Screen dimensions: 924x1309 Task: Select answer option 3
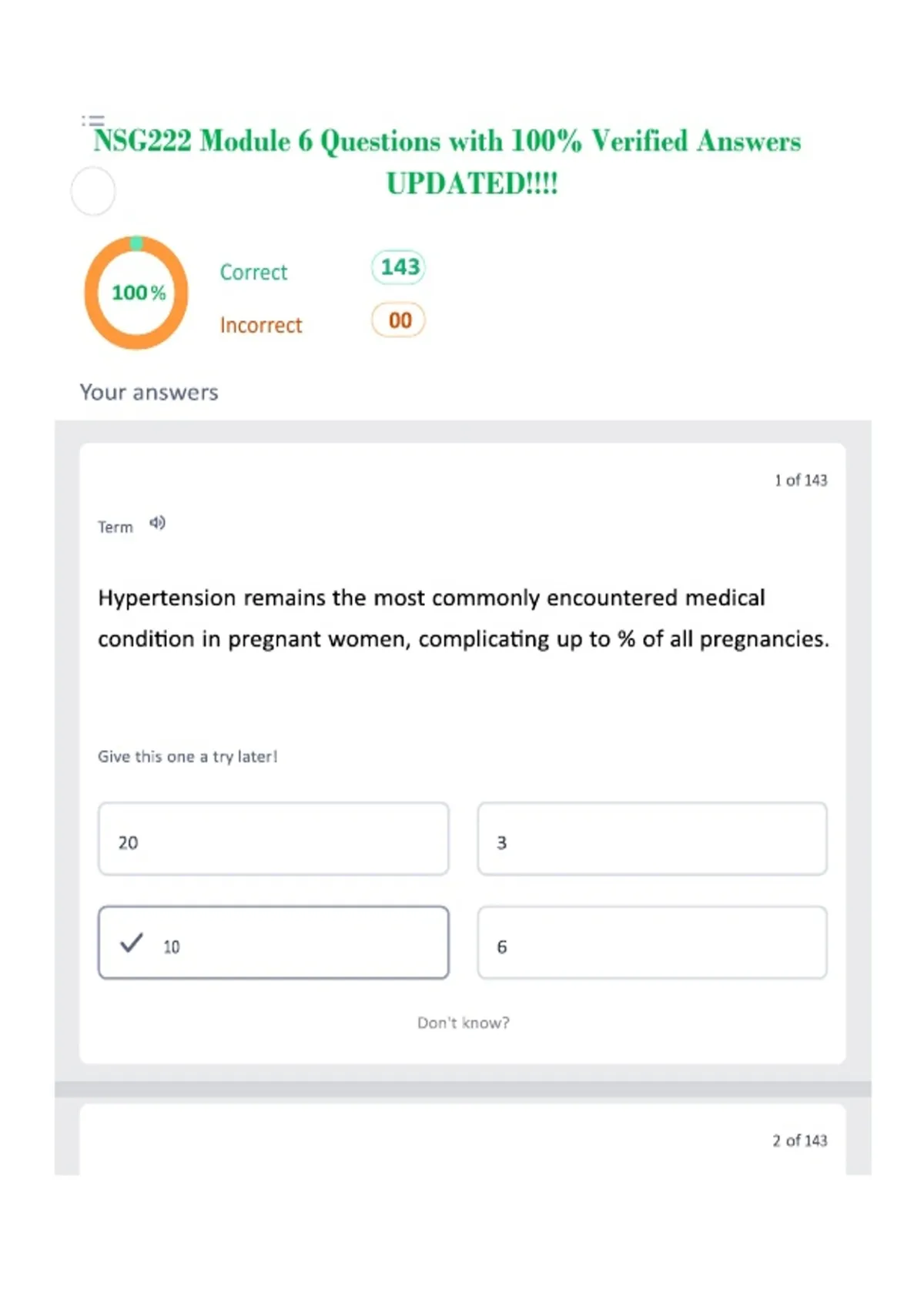652,839
